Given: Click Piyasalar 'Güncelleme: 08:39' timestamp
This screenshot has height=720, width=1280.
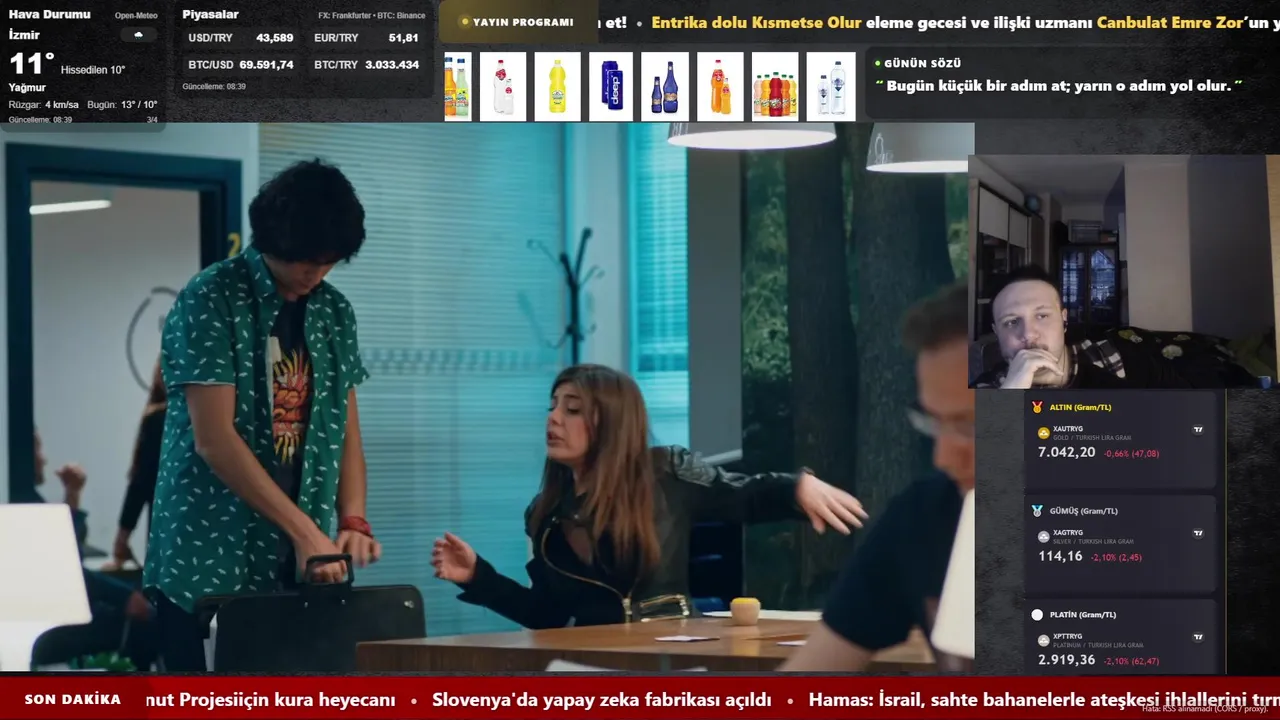Looking at the screenshot, I should [x=214, y=87].
